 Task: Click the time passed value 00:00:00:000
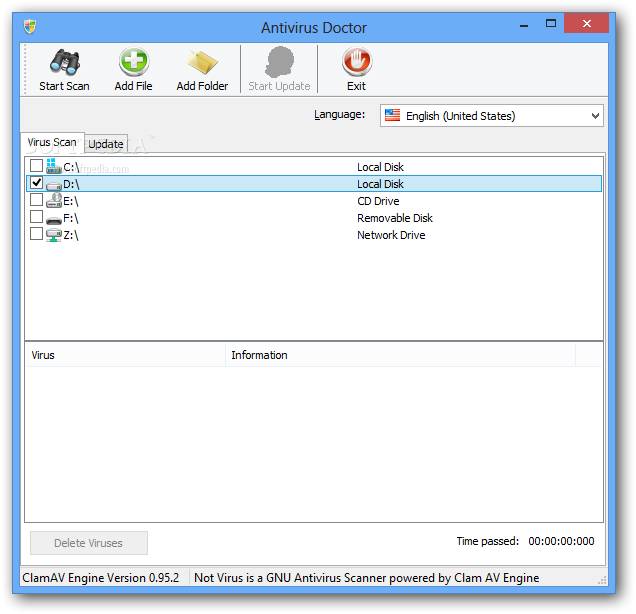pos(561,541)
